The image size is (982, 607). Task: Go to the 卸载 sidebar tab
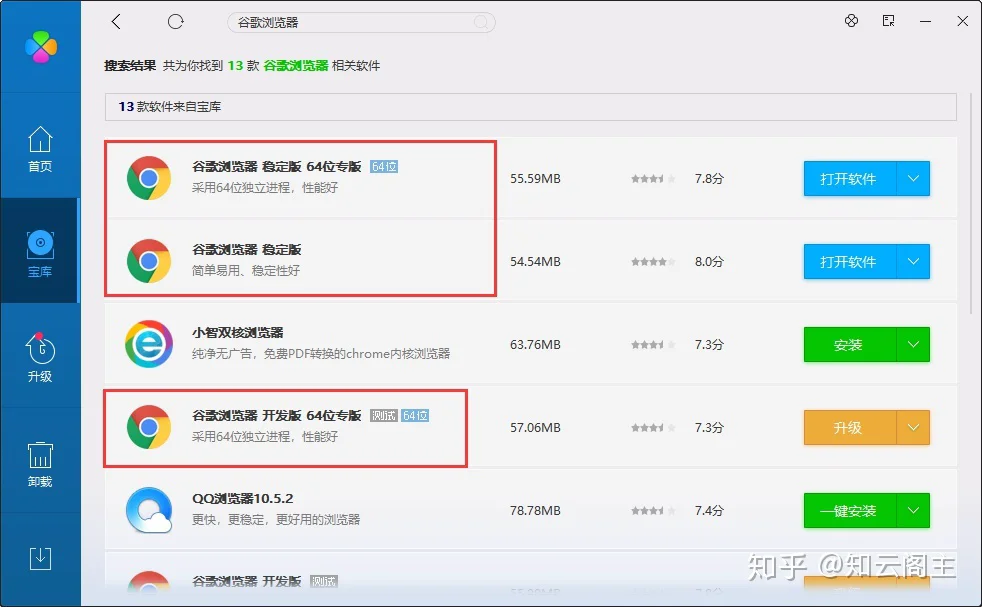(x=40, y=462)
